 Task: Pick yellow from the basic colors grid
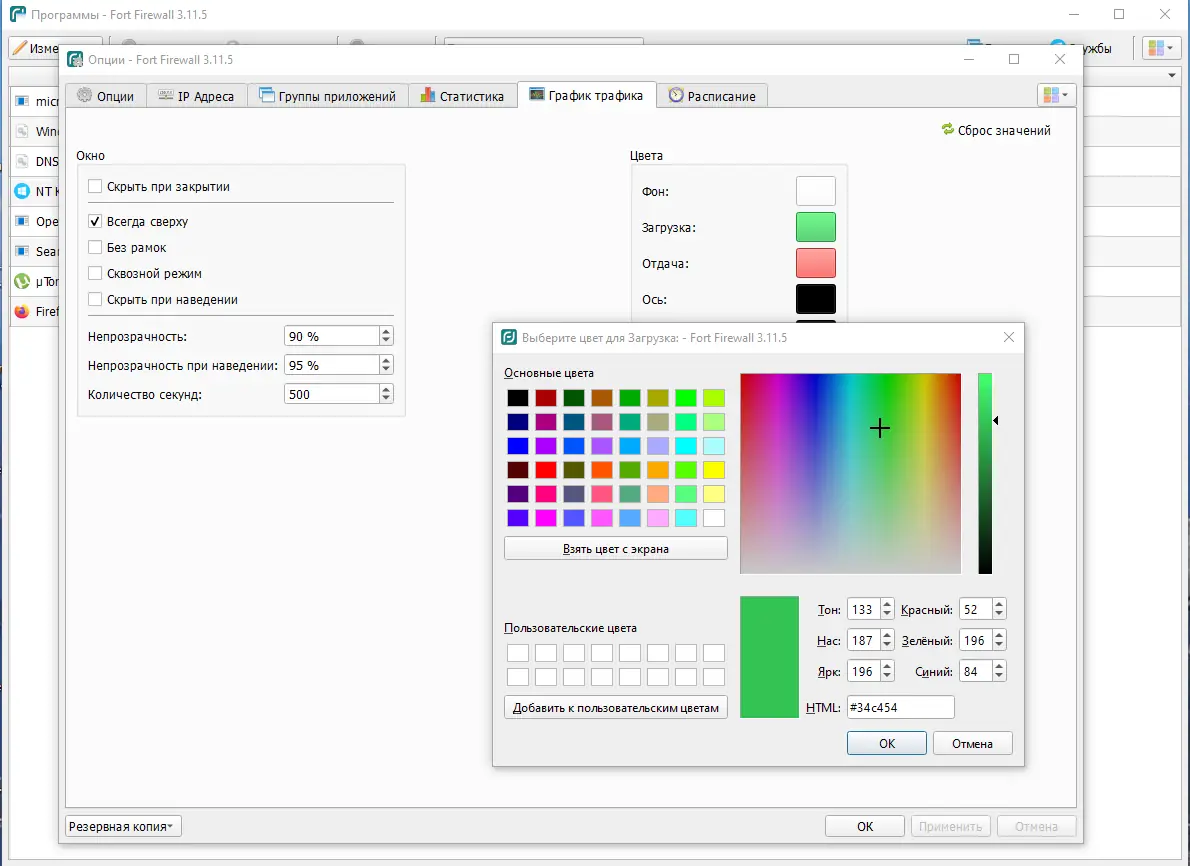[713, 470]
